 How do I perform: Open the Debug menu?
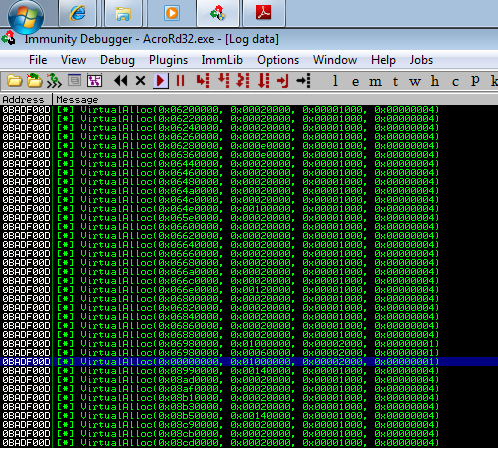(x=117, y=60)
